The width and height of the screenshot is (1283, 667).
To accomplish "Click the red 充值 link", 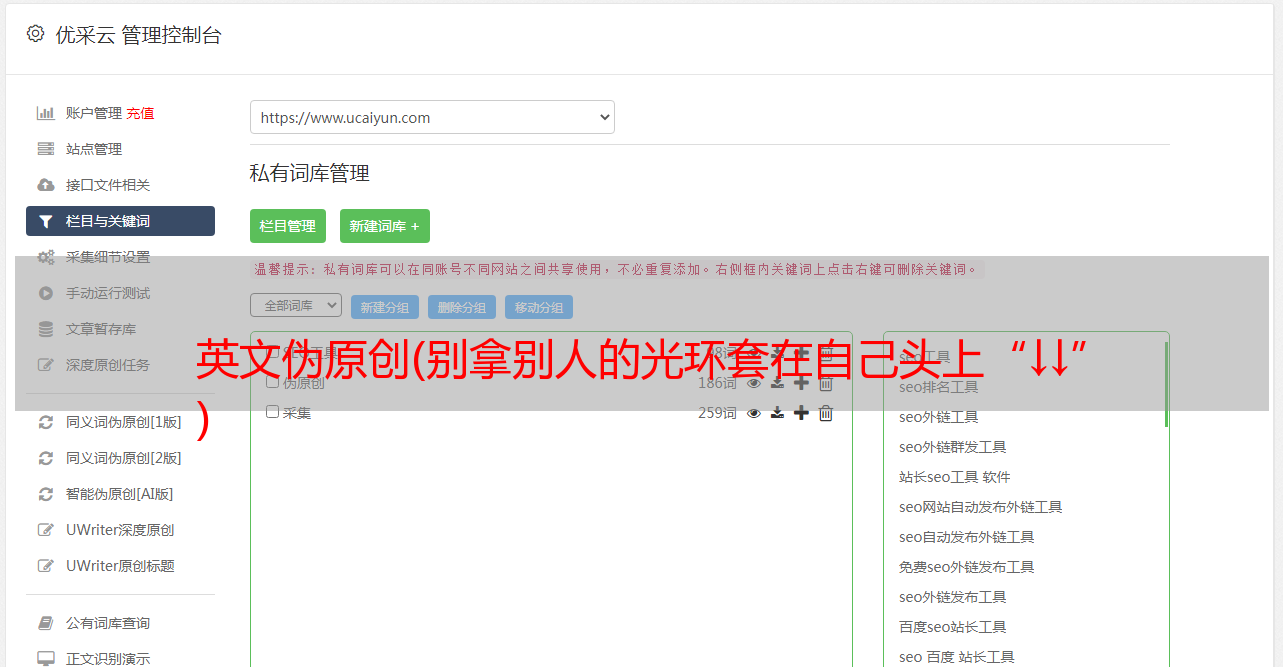I will click(140, 113).
